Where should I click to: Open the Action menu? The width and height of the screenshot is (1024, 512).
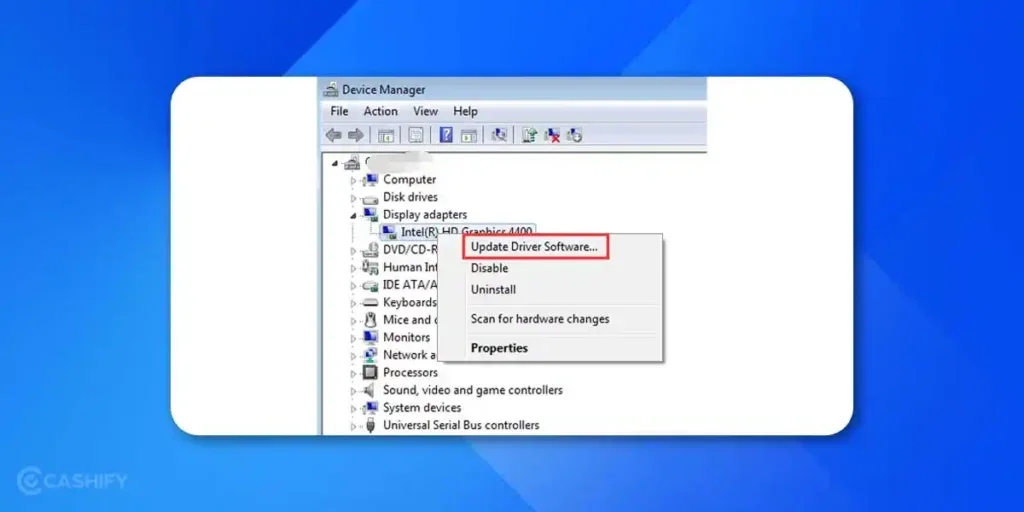(x=380, y=111)
